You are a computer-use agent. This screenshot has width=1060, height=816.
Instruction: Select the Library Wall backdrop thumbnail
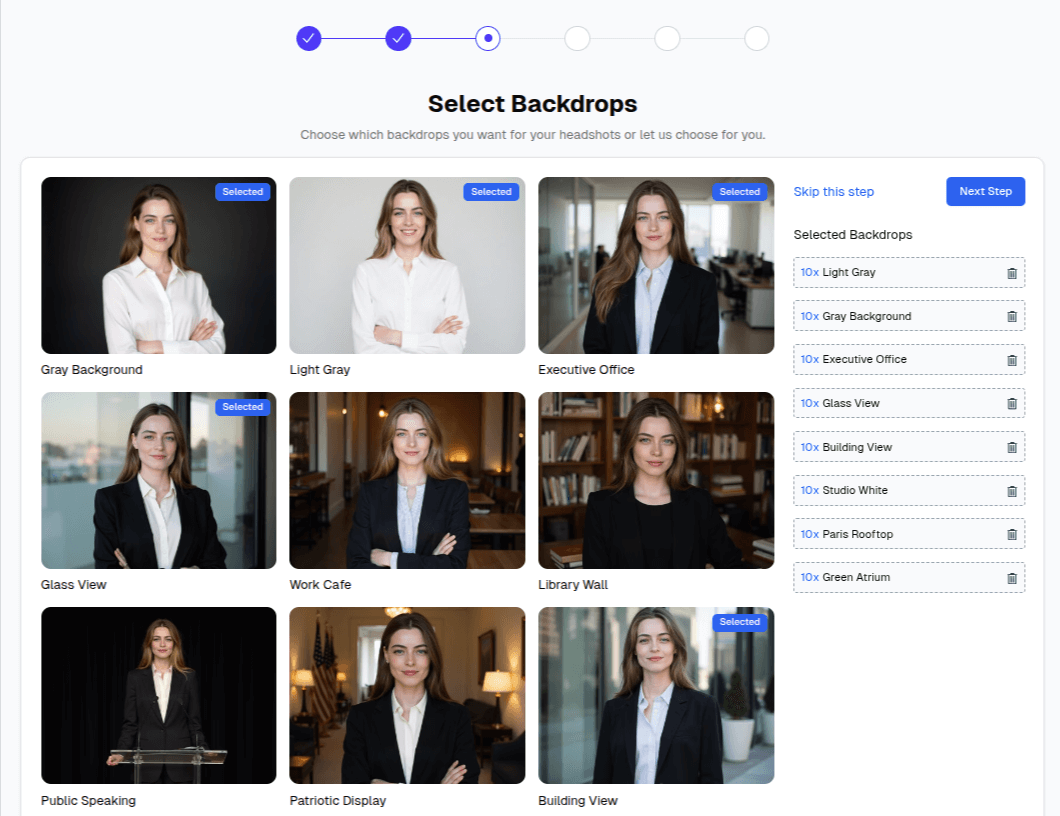(656, 480)
